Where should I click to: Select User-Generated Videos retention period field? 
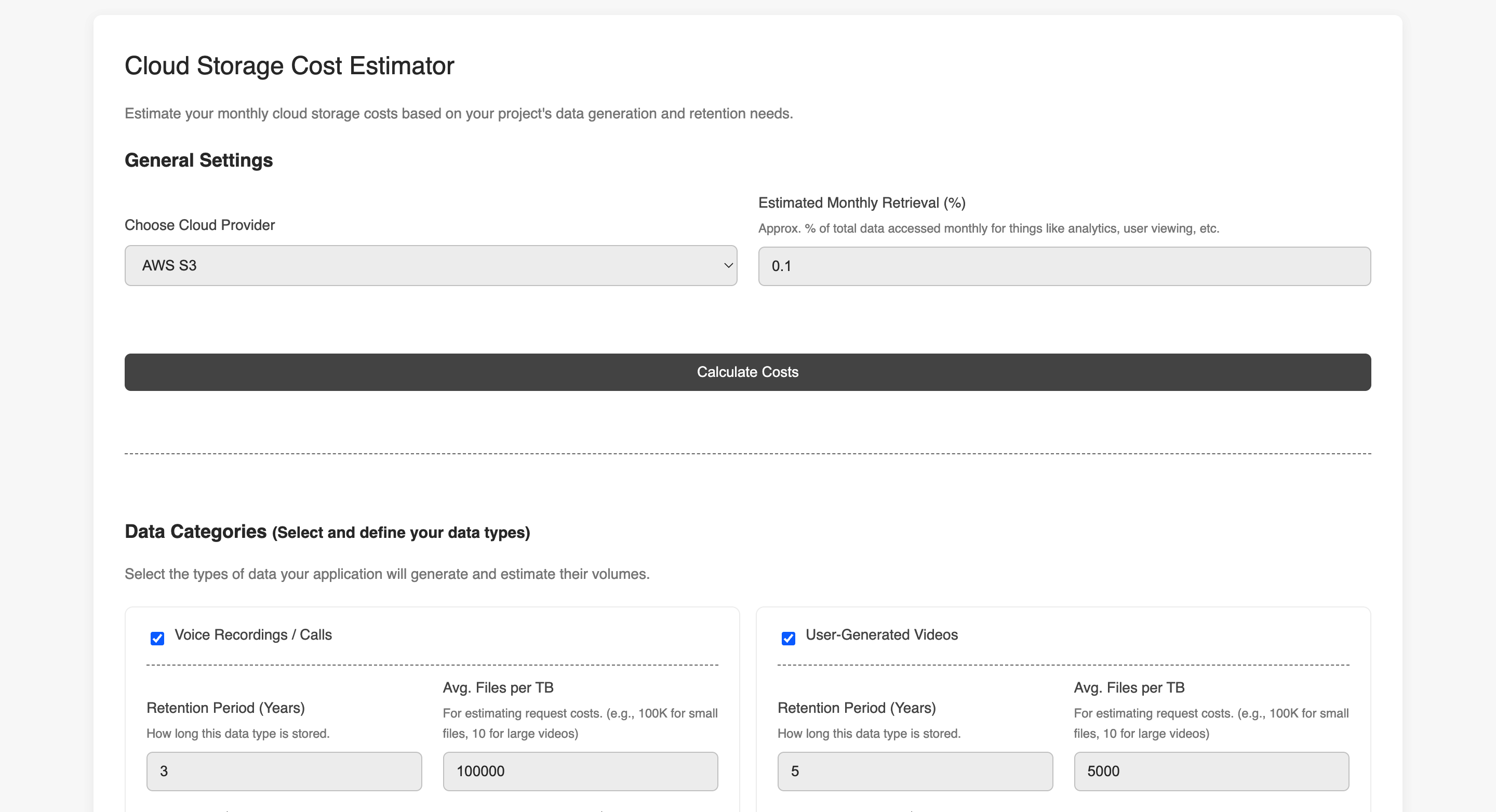click(915, 772)
